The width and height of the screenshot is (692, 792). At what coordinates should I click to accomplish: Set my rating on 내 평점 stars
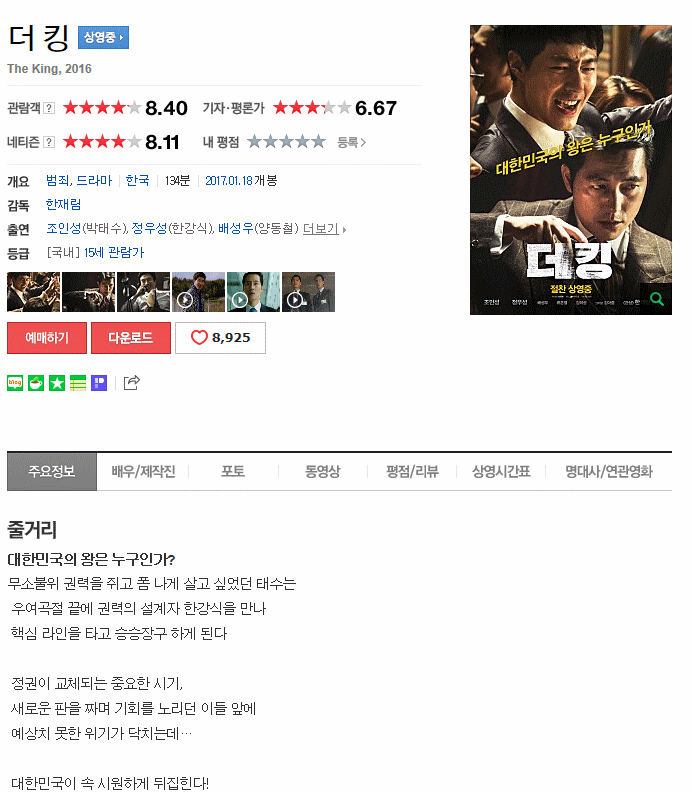[x=286, y=141]
